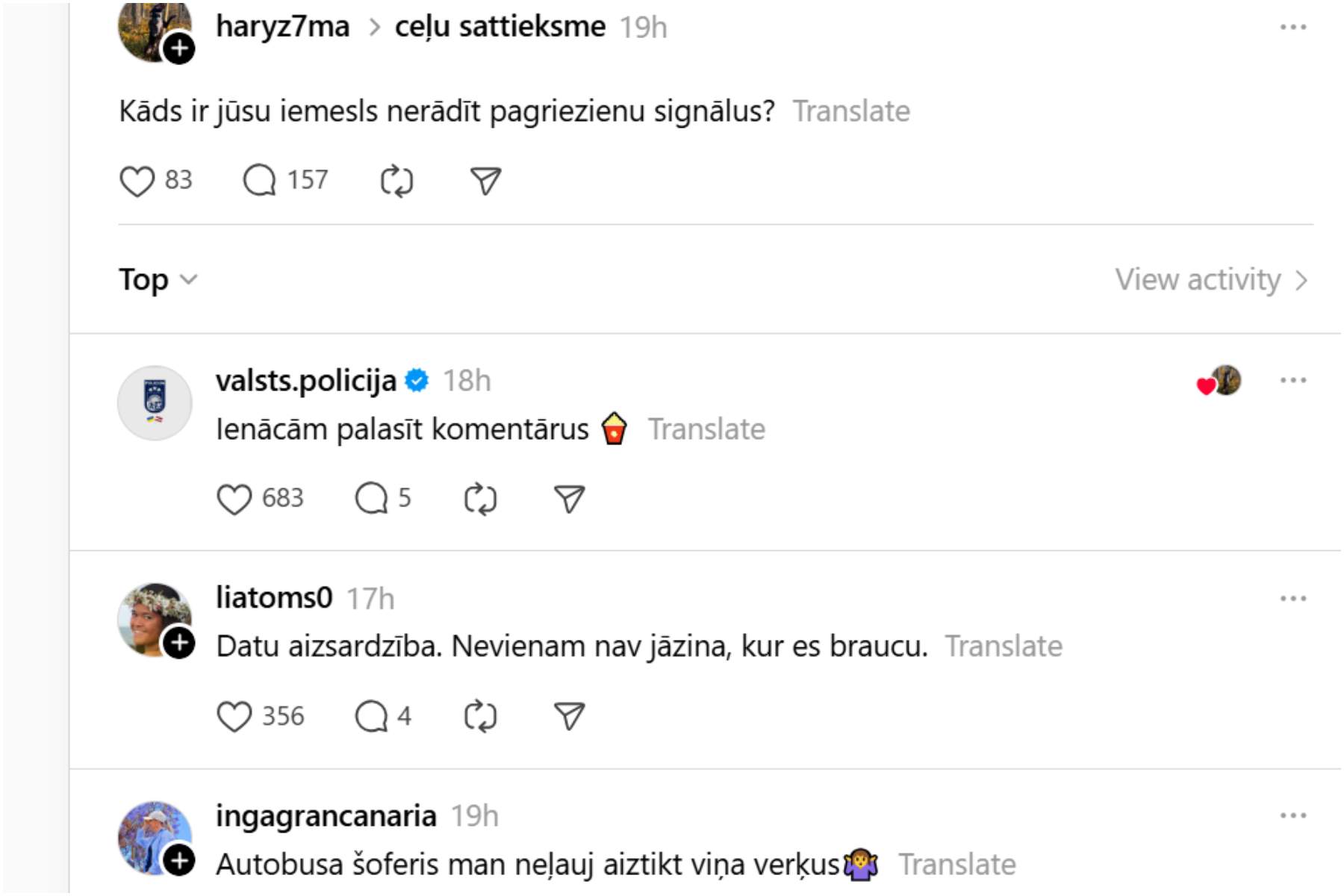Reply to the valsts.policija comment

(371, 499)
